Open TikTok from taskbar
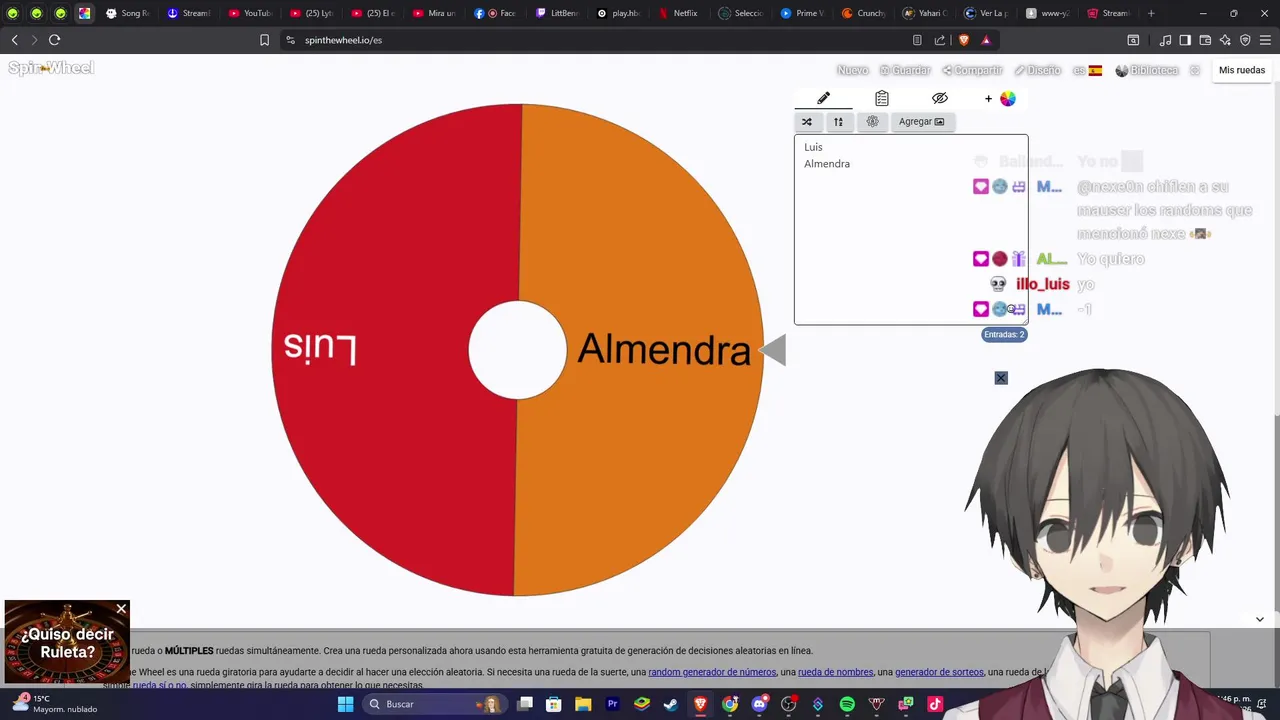Image resolution: width=1280 pixels, height=720 pixels. [935, 704]
